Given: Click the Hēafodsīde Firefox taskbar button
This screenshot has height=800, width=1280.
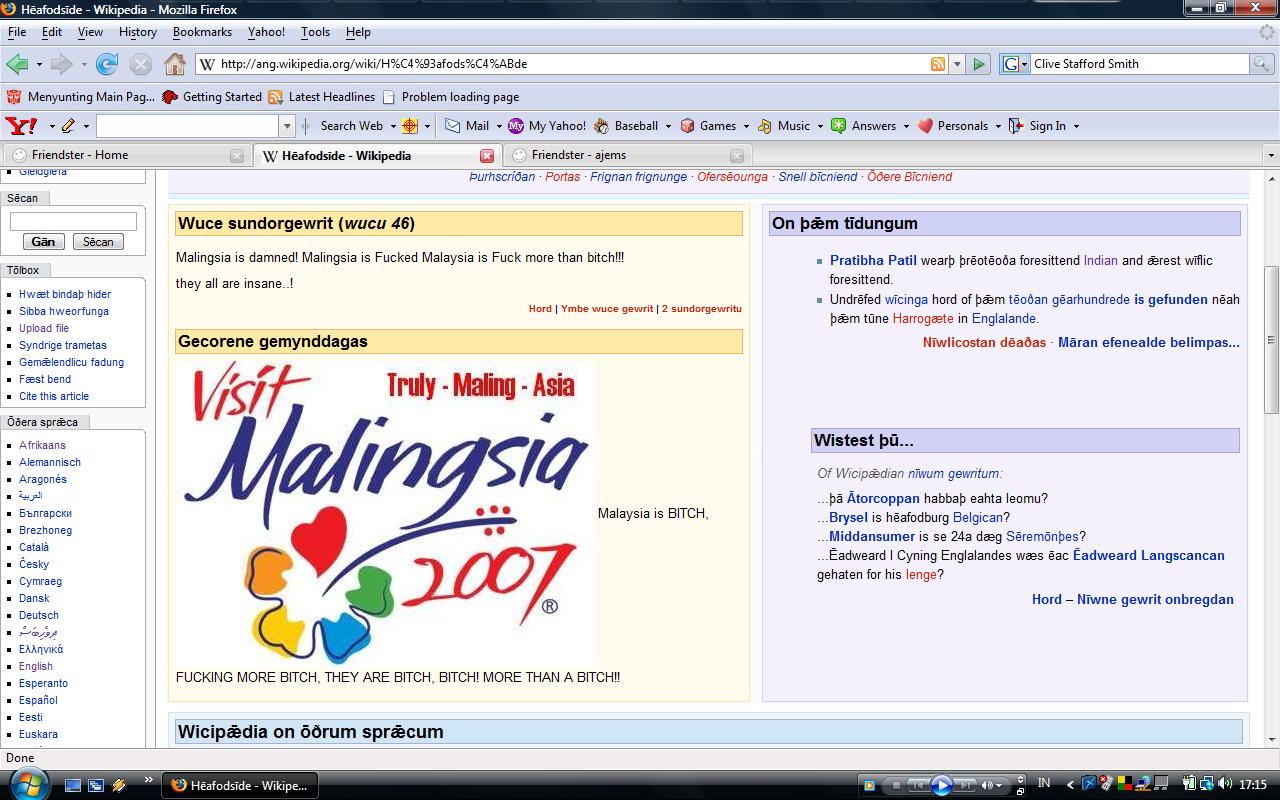Looking at the screenshot, I should point(239,786).
